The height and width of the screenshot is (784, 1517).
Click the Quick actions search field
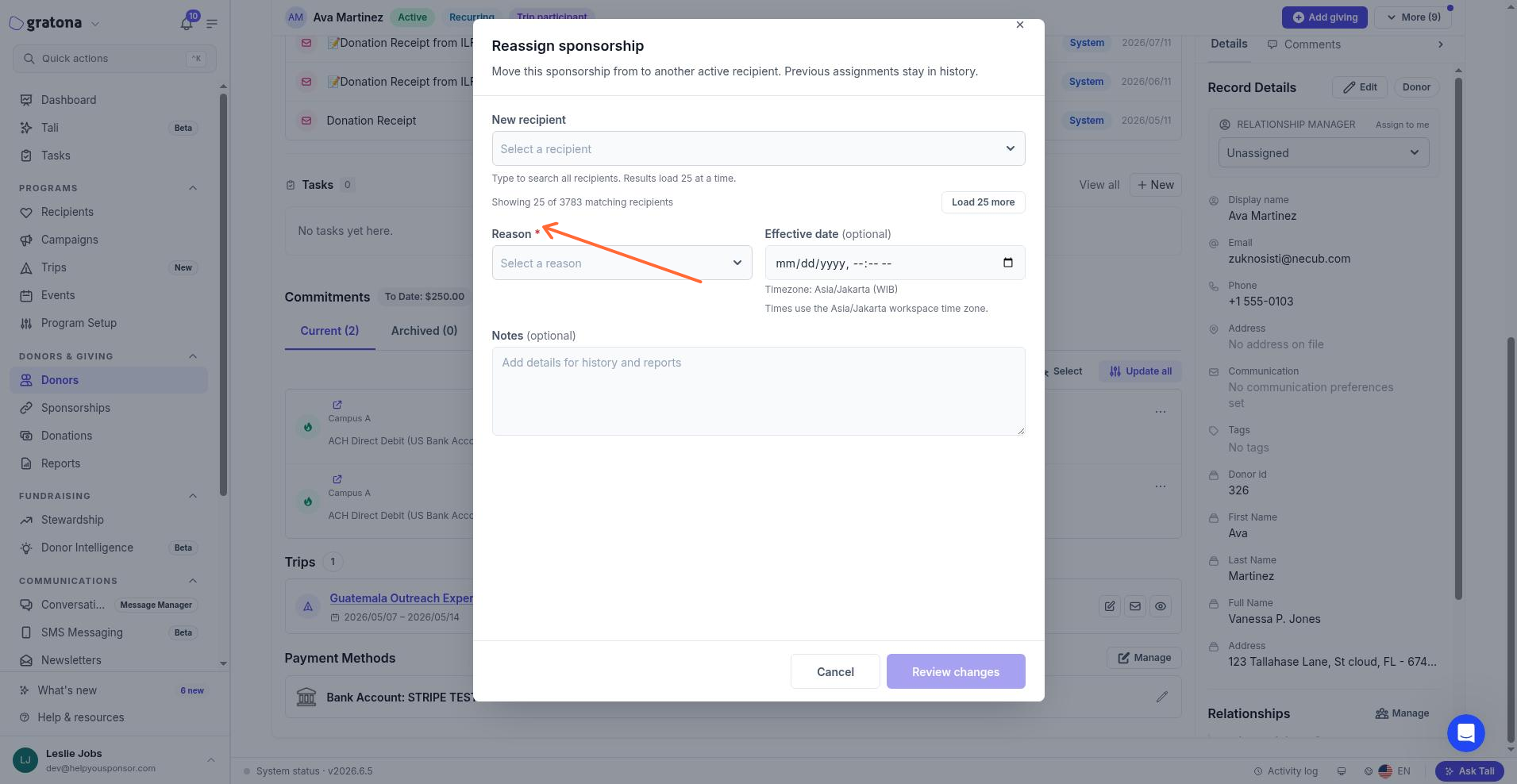114,58
